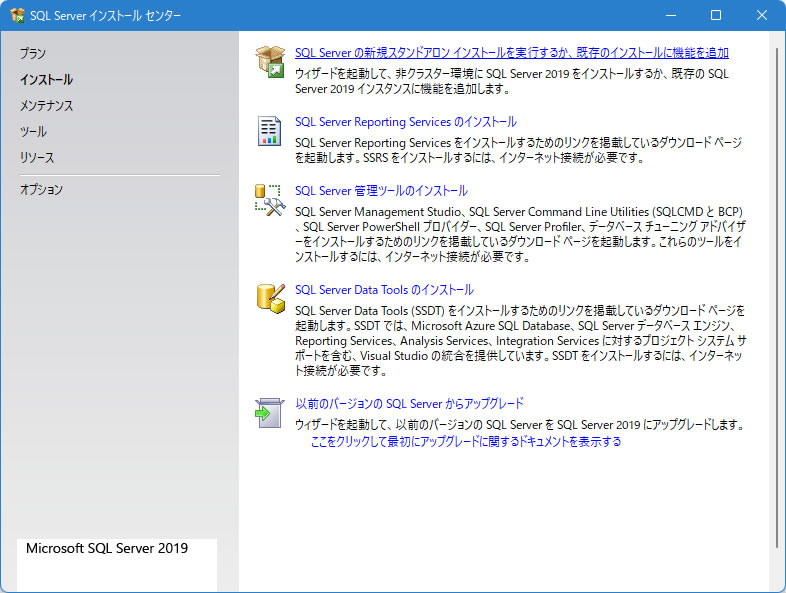
Task: Click the management tools wrench icon
Action: pos(270,200)
